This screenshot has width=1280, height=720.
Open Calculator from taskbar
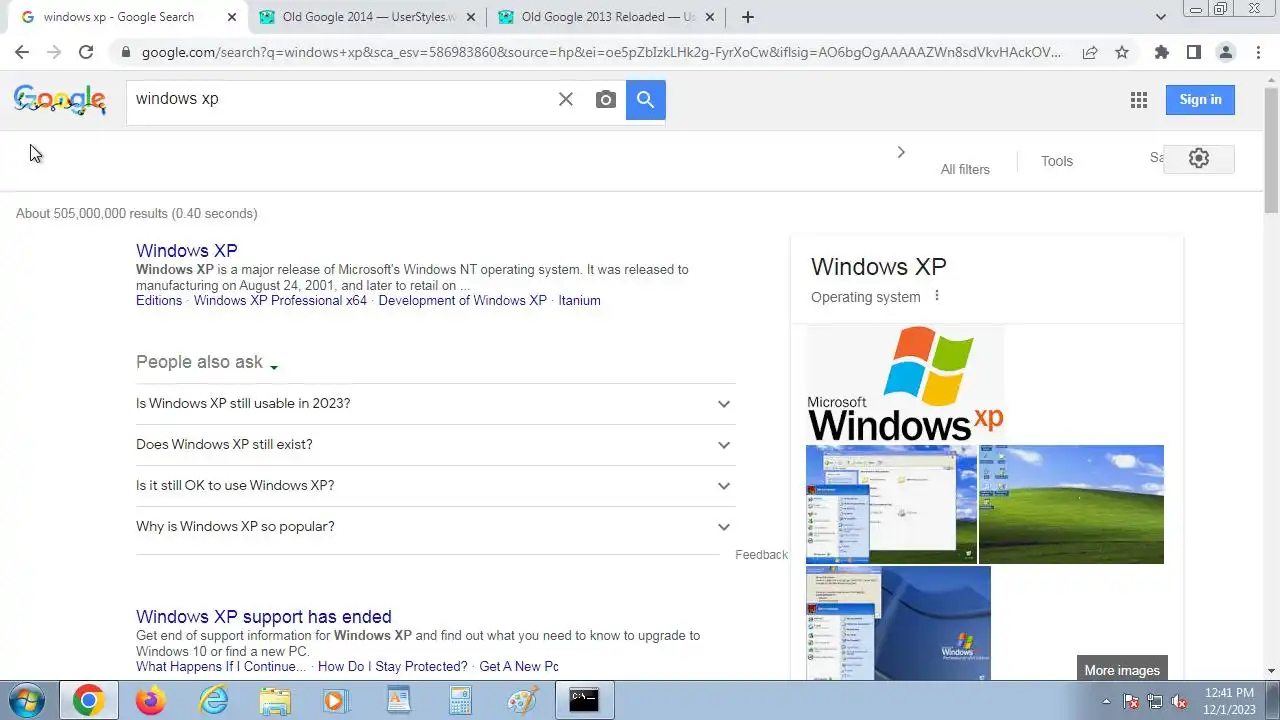tap(460, 700)
